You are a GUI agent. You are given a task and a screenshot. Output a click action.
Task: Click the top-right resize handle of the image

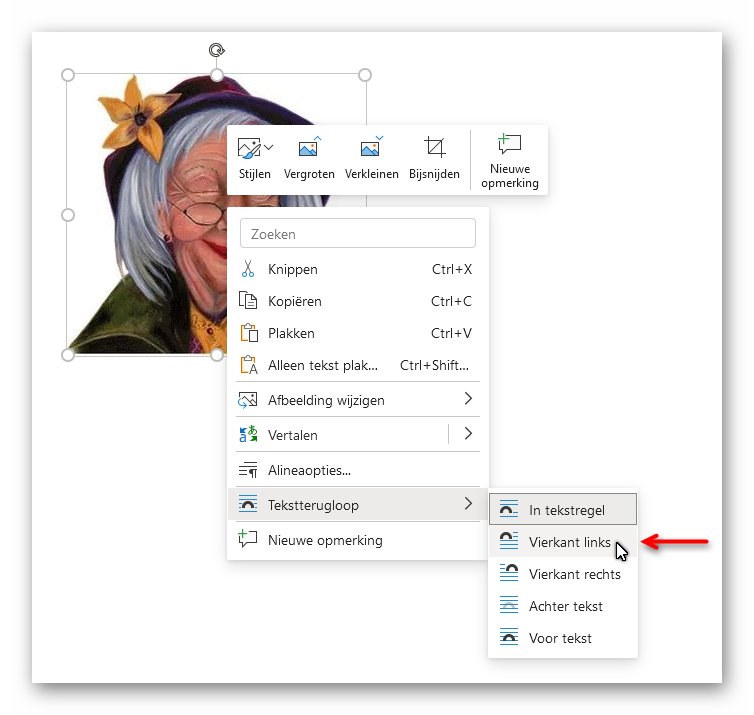pyautogui.click(x=365, y=75)
